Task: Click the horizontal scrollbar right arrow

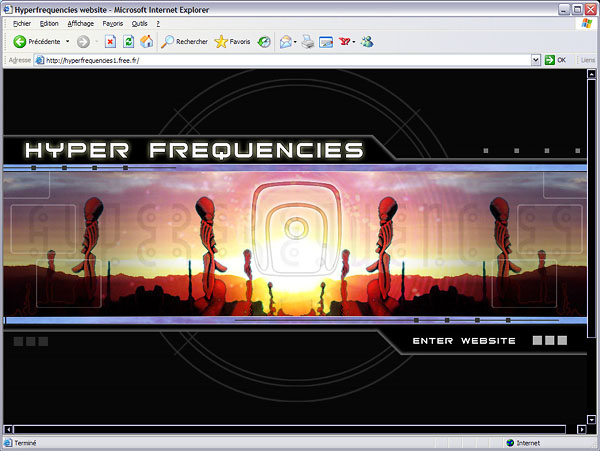Action: point(582,429)
